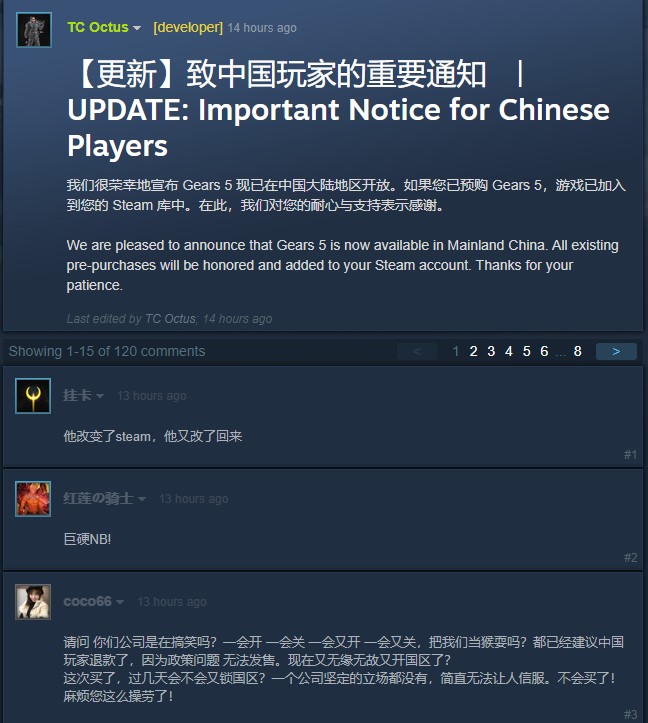The height and width of the screenshot is (723, 648).
Task: Navigate to comments page 6
Action: pos(544,351)
